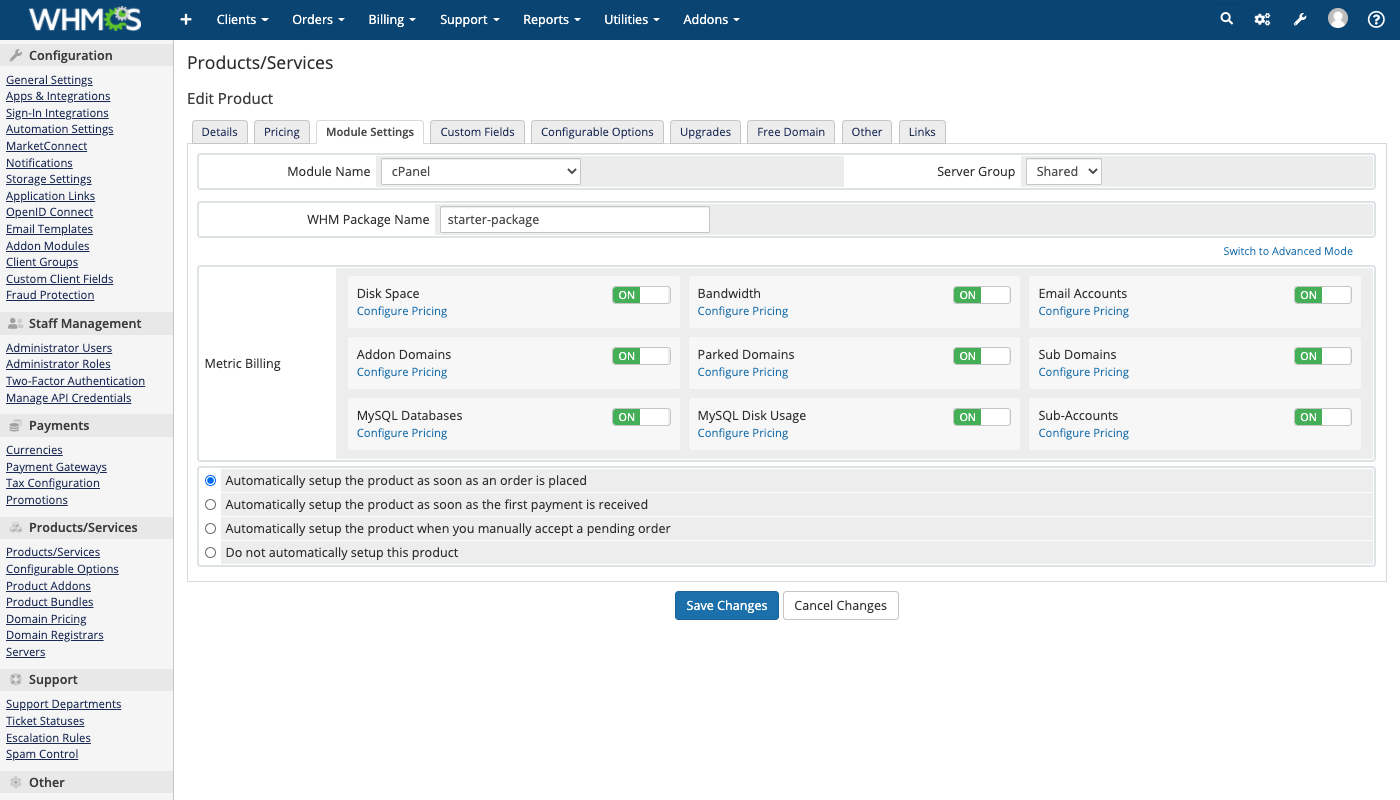Open the Server Group dropdown
Screen dimensions: 1400x800
[x=1063, y=170]
